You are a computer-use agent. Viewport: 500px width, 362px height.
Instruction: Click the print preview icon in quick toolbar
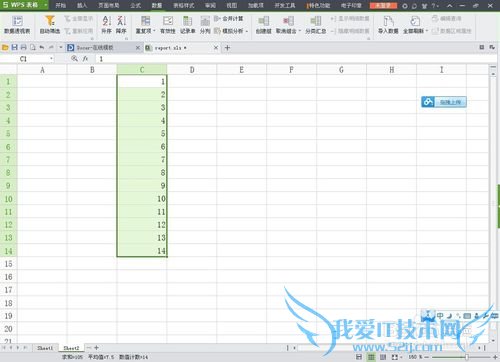click(x=33, y=48)
